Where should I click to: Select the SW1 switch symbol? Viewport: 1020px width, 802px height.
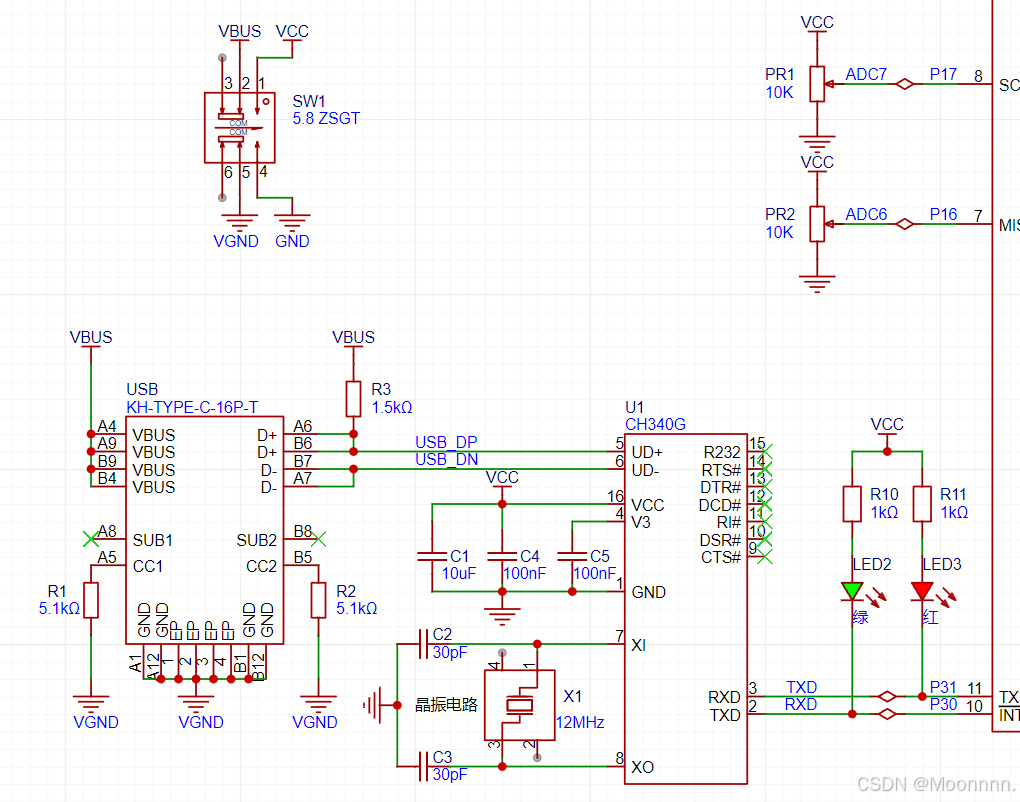[x=239, y=127]
